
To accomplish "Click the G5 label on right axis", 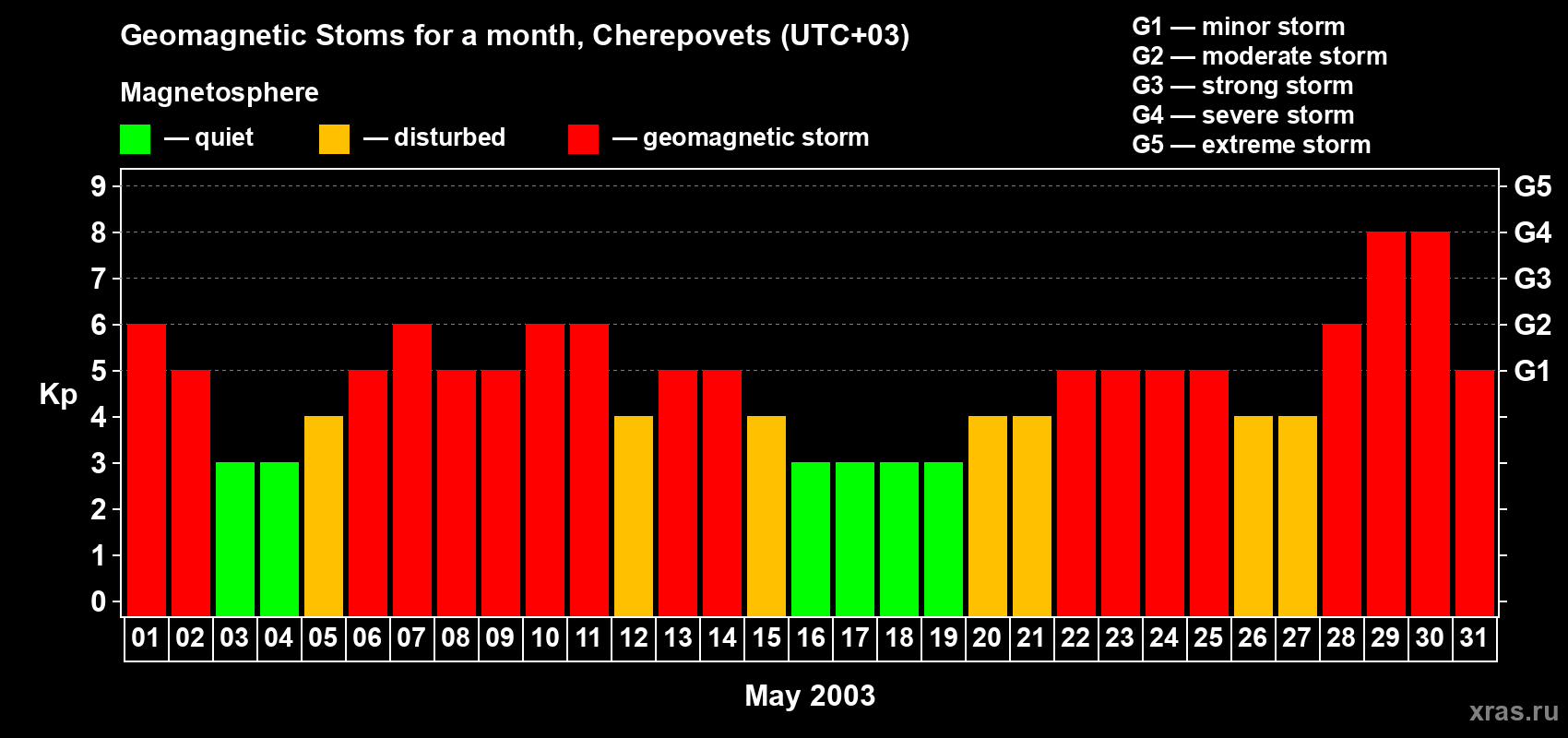I will click(1532, 187).
